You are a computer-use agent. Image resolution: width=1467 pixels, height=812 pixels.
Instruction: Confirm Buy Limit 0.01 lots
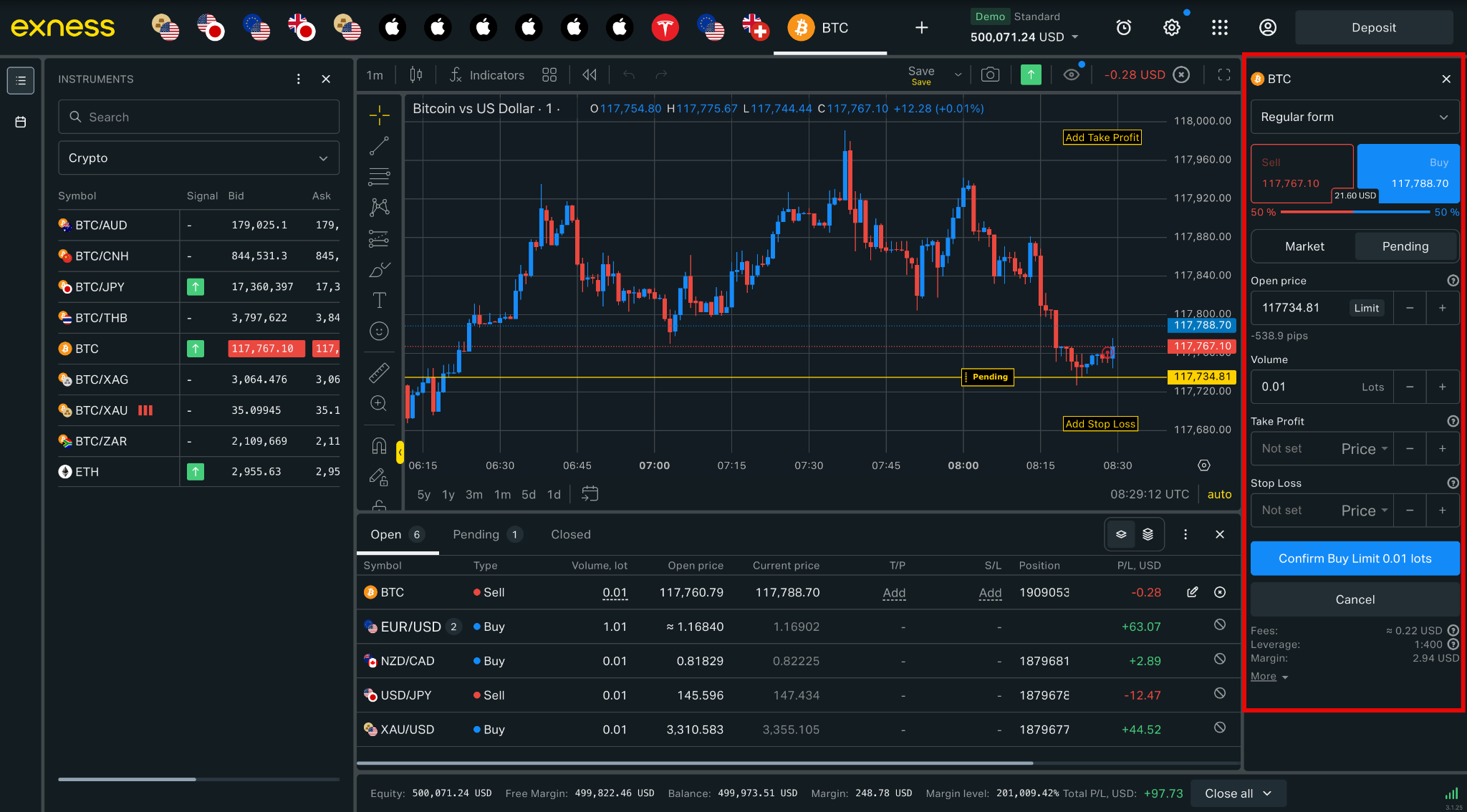tap(1355, 559)
